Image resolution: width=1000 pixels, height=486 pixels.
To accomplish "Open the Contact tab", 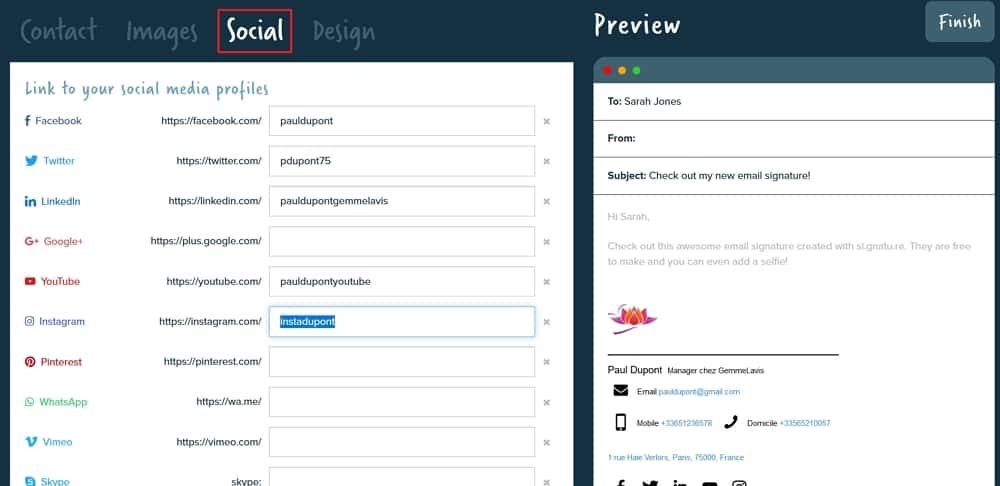I will pyautogui.click(x=59, y=30).
